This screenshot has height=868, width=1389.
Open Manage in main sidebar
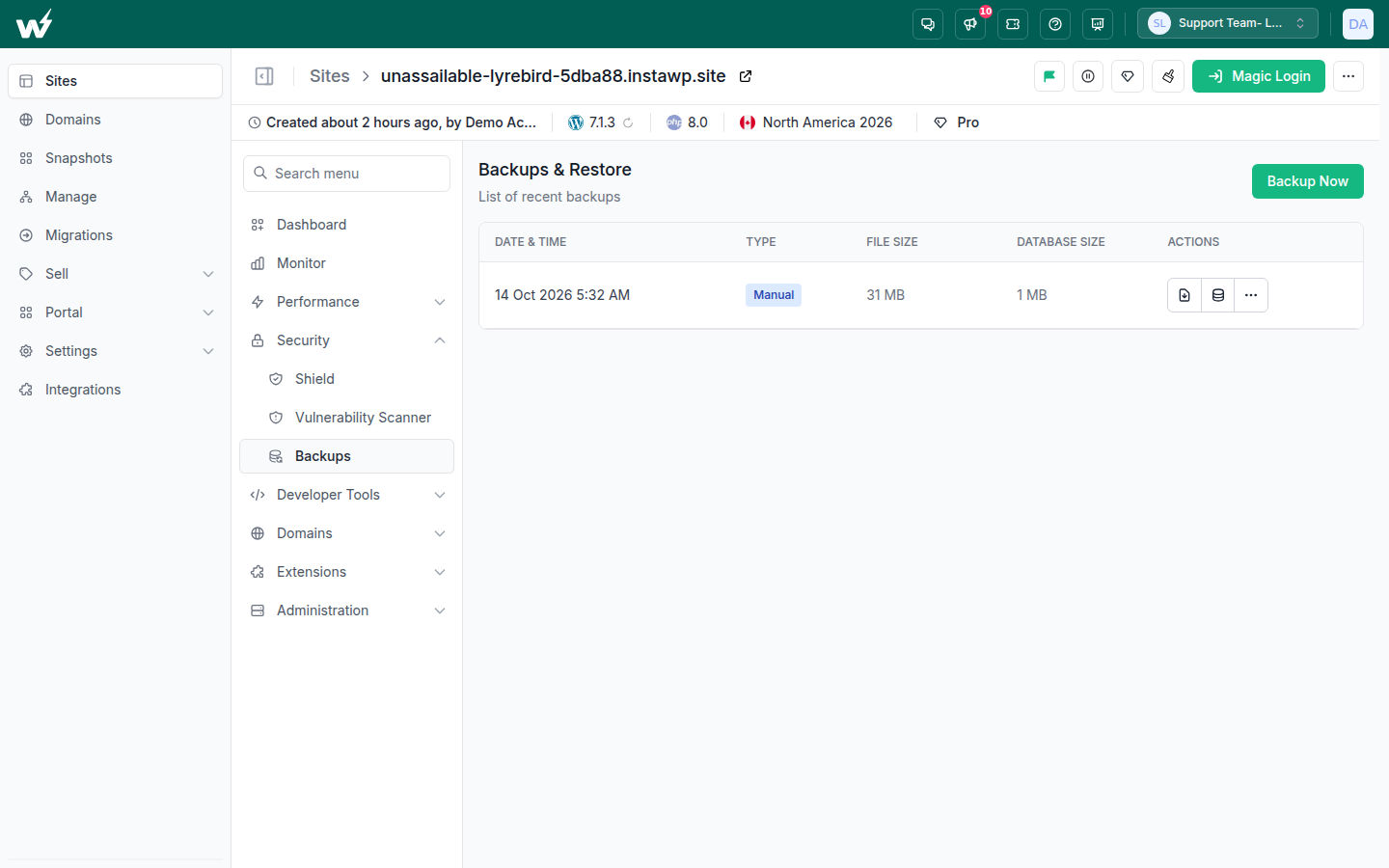coord(115,197)
